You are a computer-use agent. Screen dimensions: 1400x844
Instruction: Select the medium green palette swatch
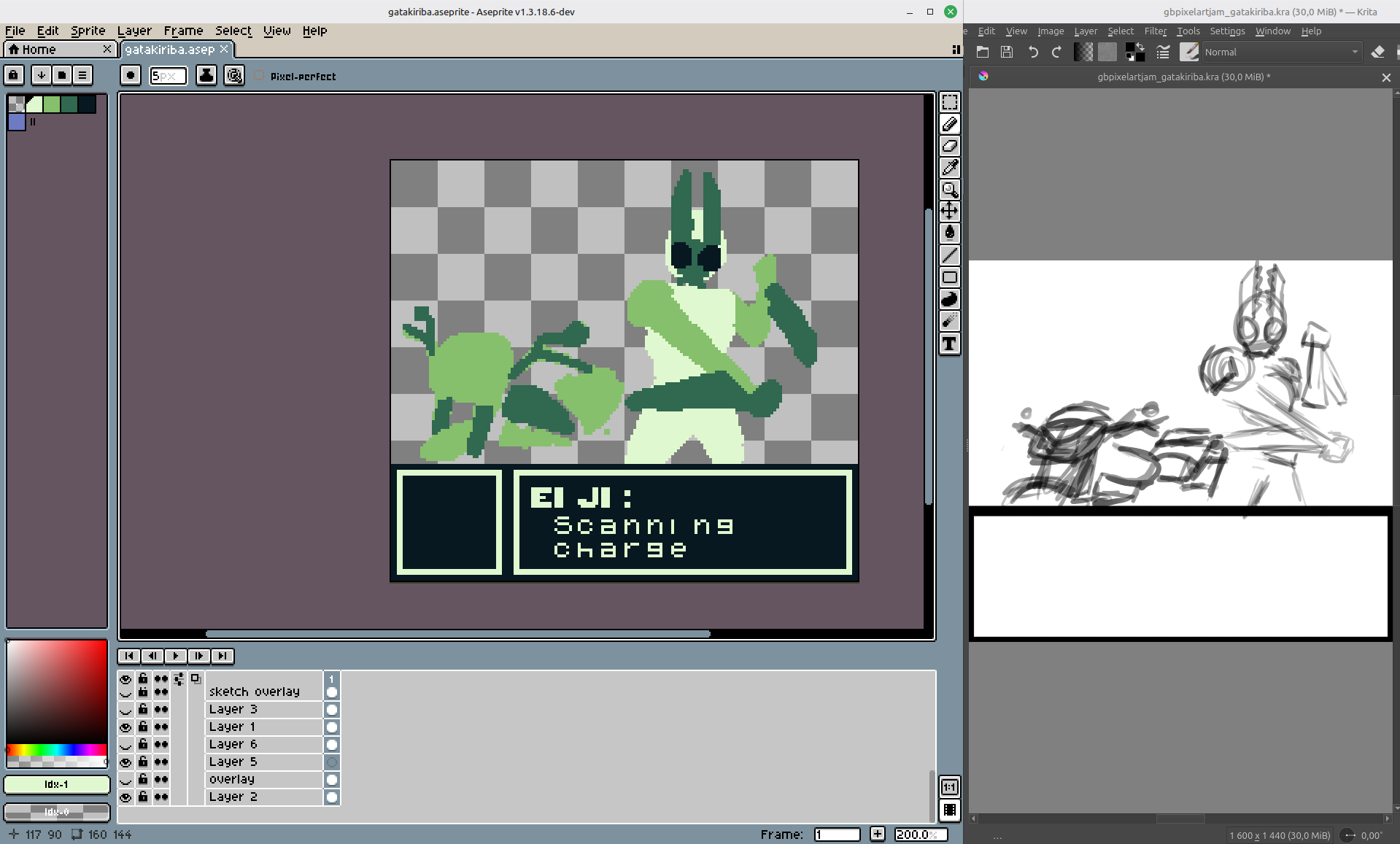(51, 104)
